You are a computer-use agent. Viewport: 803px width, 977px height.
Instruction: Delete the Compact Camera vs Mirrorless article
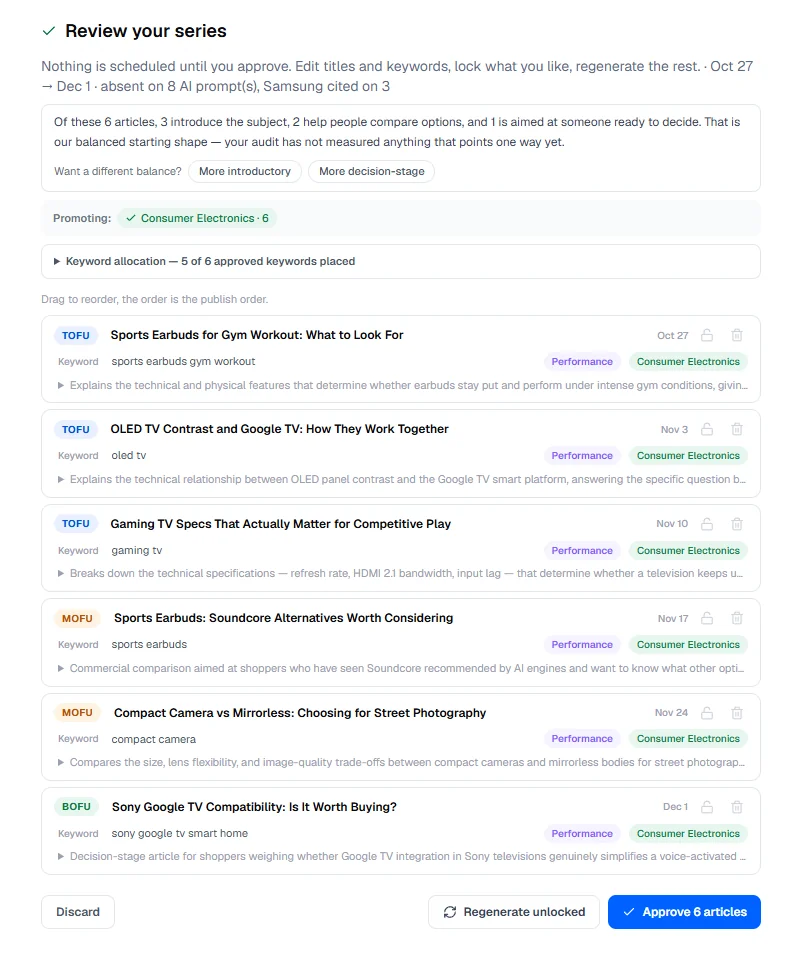click(736, 713)
